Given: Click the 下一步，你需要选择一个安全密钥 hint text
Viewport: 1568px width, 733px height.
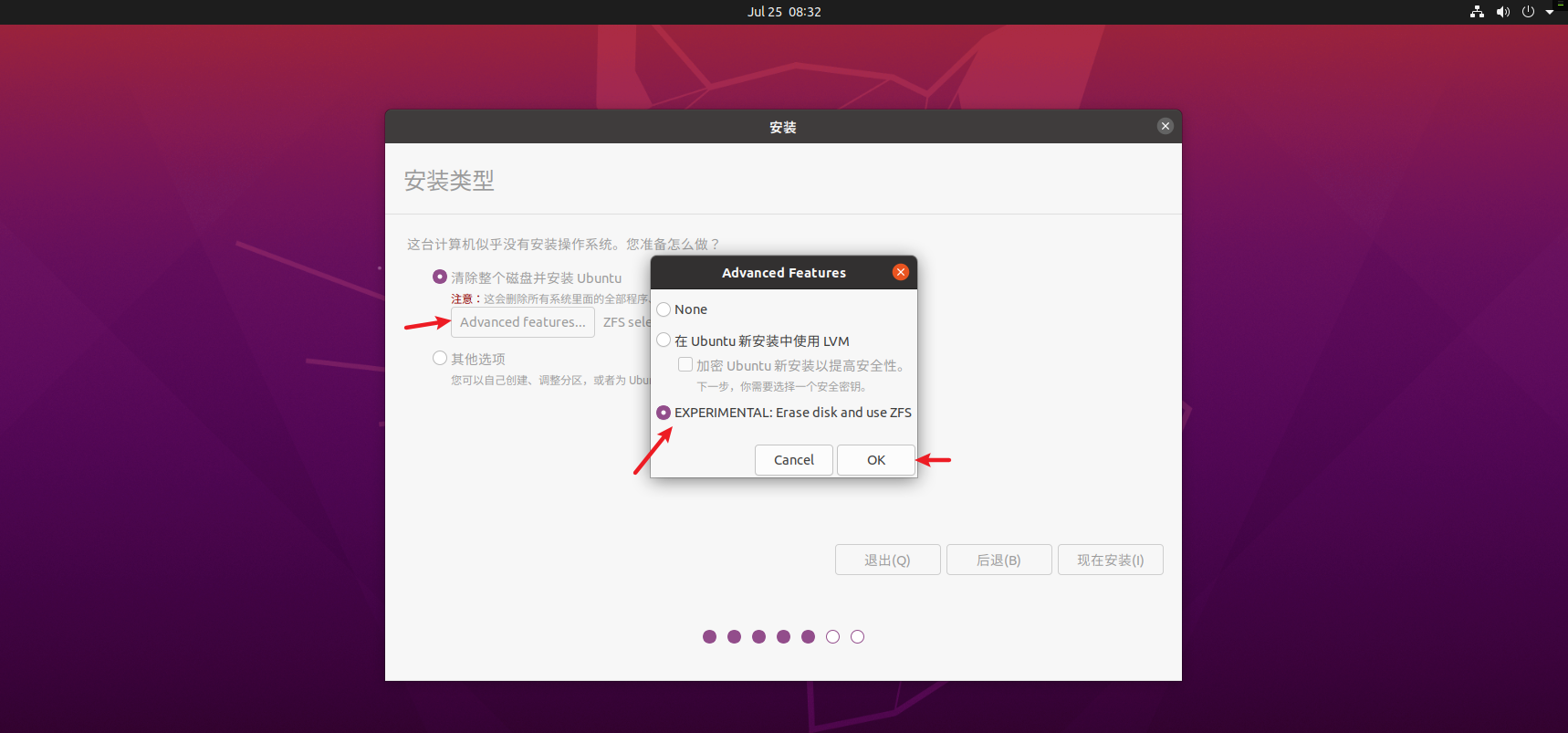Looking at the screenshot, I should click(x=782, y=387).
